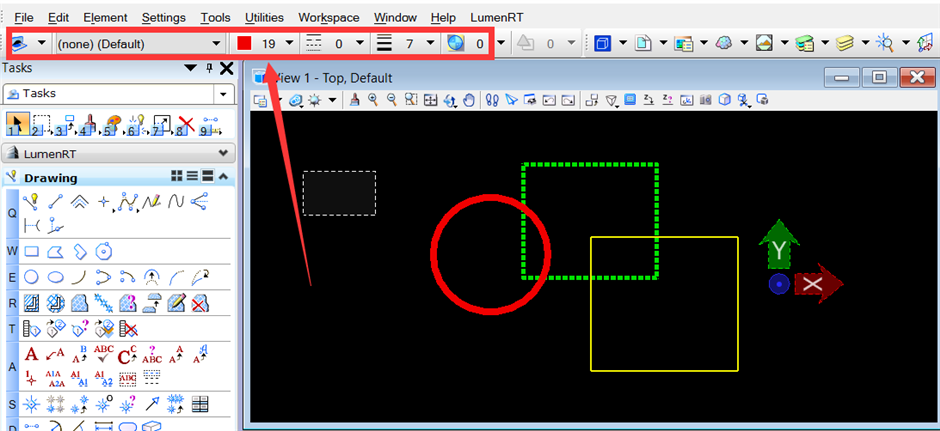Click the line weight bars icon beside 7
The image size is (940, 431).
[x=384, y=43]
